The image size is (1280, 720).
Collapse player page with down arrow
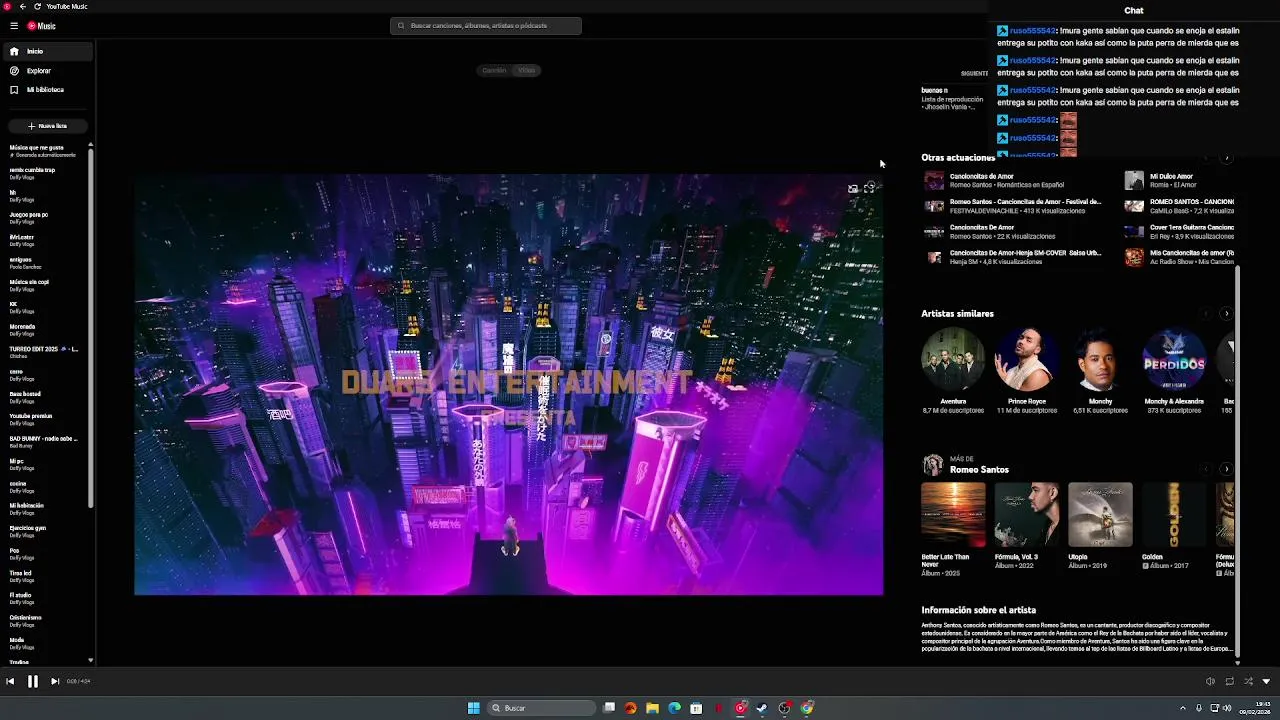pos(1266,681)
